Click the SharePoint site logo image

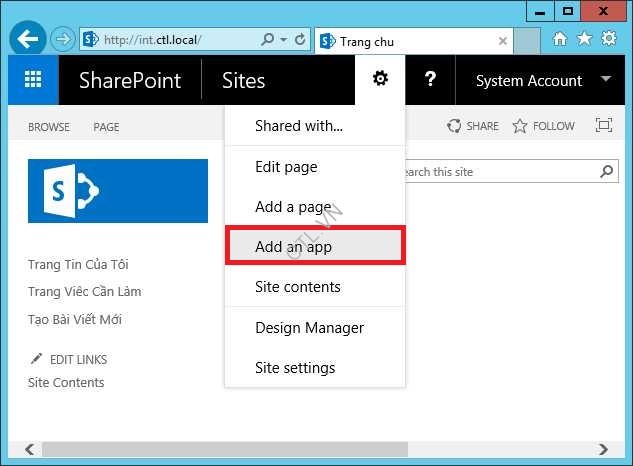click(x=118, y=190)
